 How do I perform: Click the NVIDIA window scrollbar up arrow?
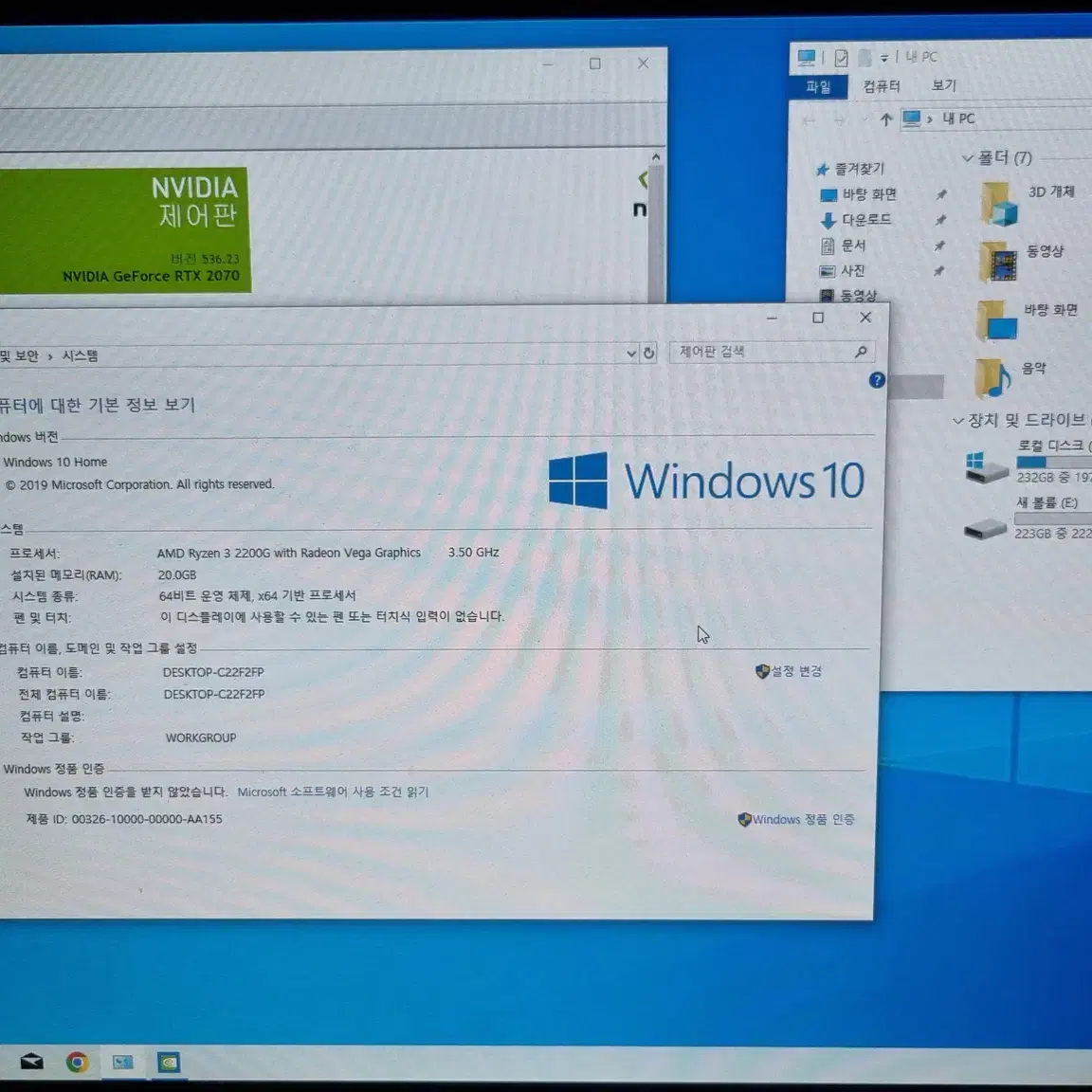tap(655, 157)
